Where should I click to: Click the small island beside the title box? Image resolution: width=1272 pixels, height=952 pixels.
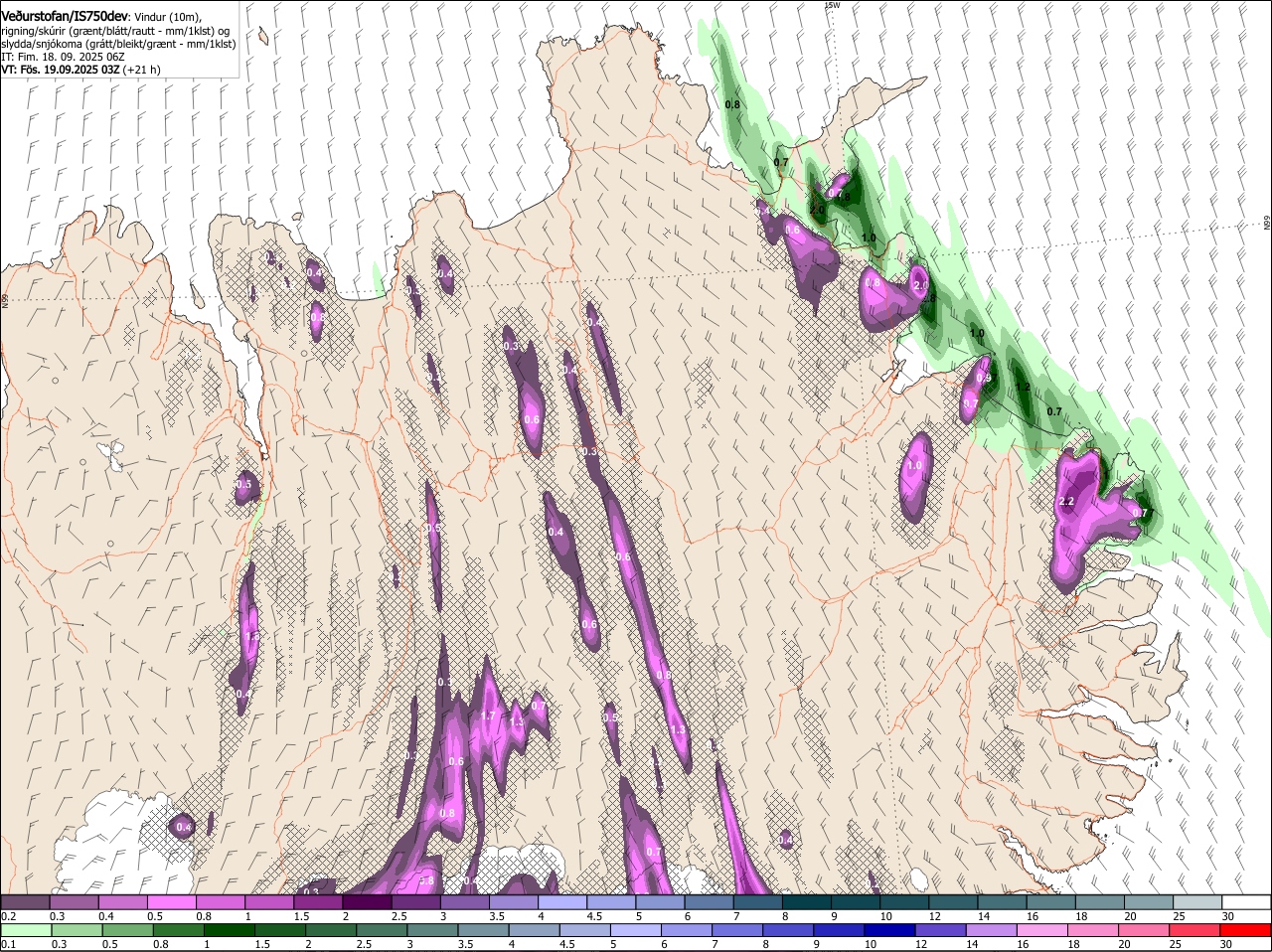coord(263,36)
